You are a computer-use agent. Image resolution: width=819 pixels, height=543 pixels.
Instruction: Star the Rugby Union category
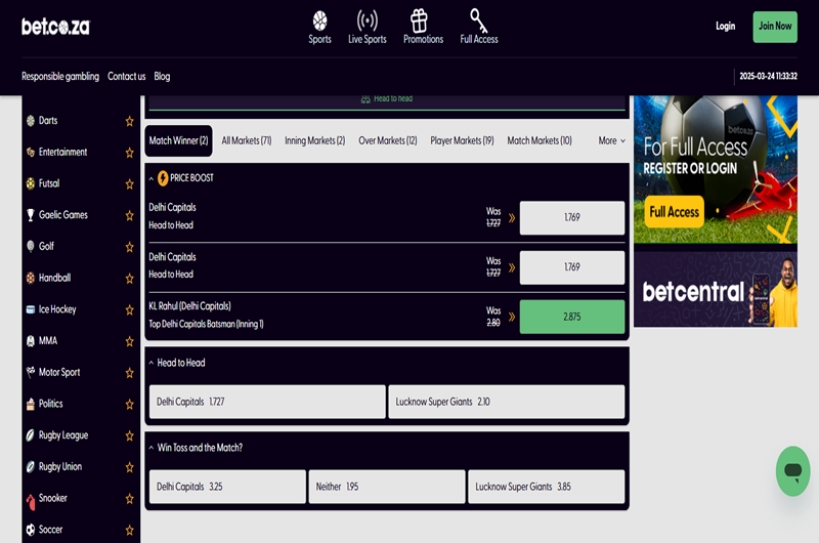pos(130,467)
